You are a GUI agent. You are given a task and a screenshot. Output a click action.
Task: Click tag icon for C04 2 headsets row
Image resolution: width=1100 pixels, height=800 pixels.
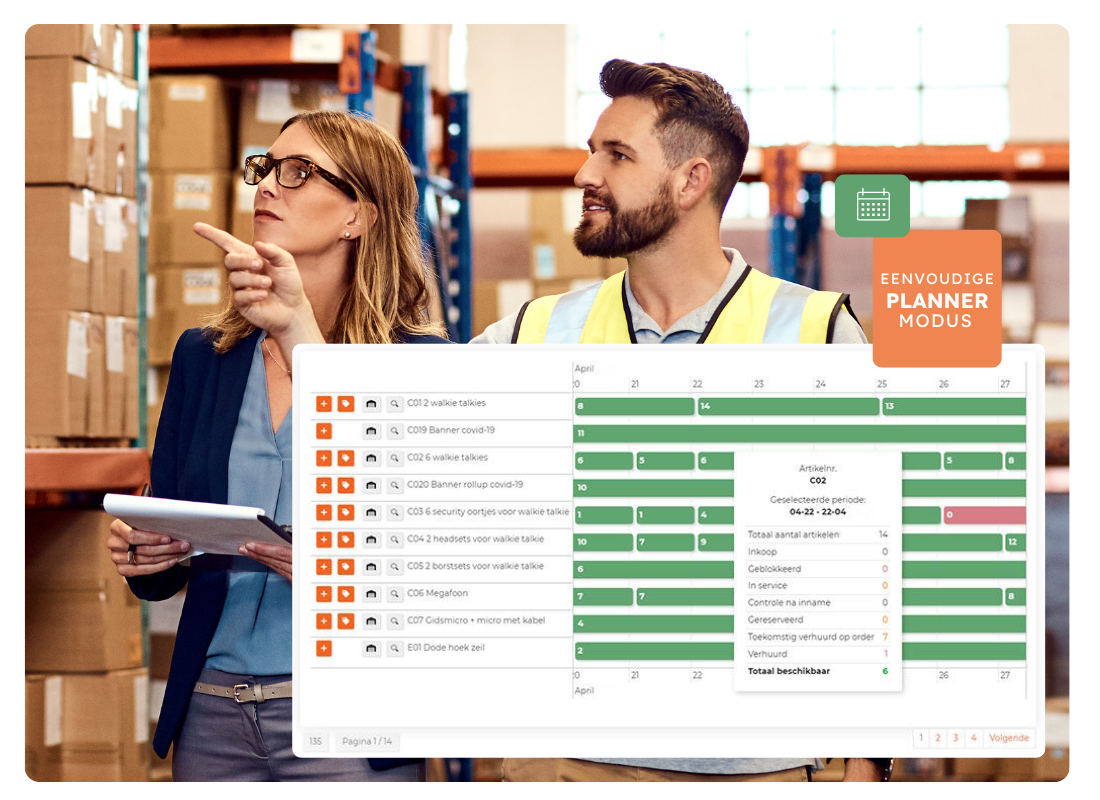pos(345,540)
